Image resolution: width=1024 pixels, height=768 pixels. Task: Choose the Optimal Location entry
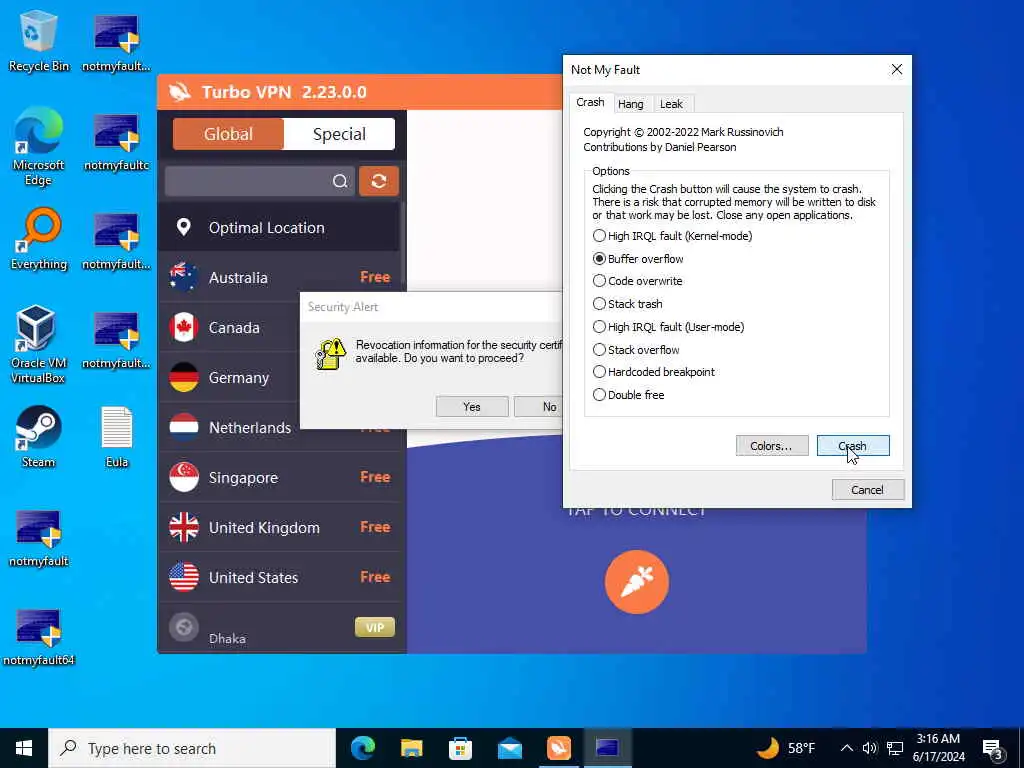click(279, 227)
